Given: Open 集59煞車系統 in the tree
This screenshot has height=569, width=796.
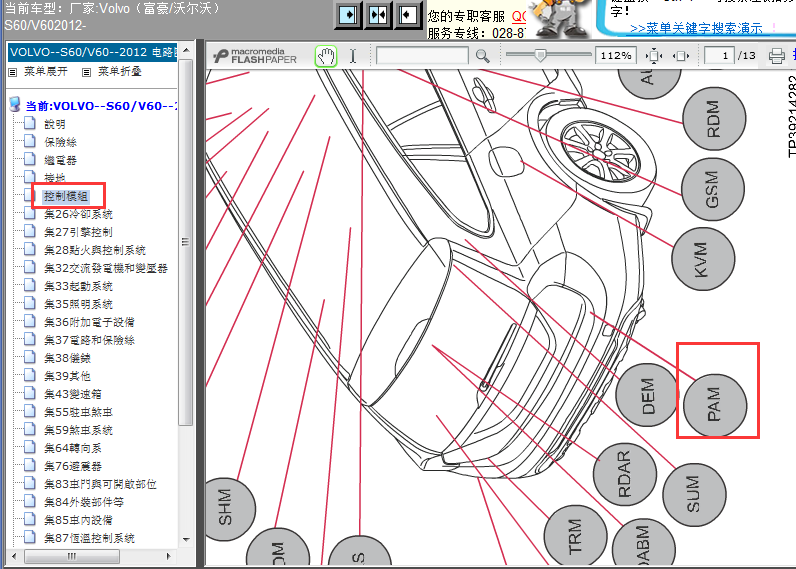Looking at the screenshot, I should pyautogui.click(x=78, y=430).
